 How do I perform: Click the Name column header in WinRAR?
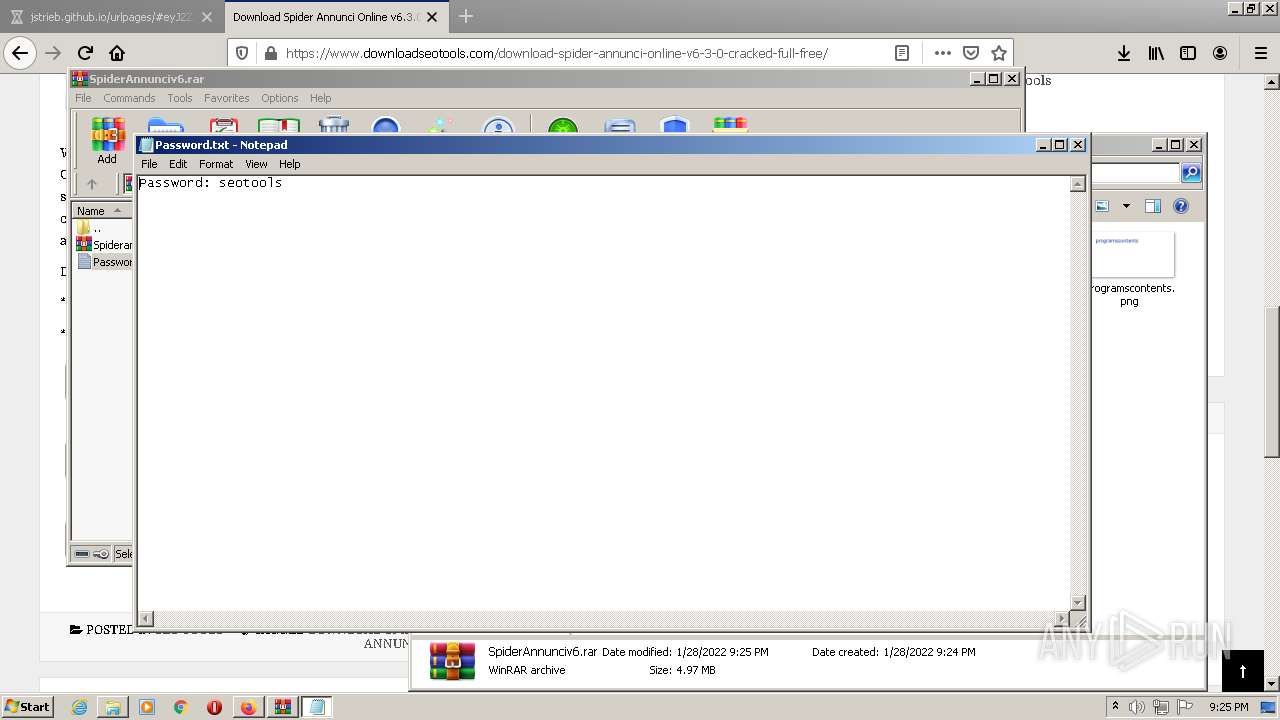tap(102, 211)
